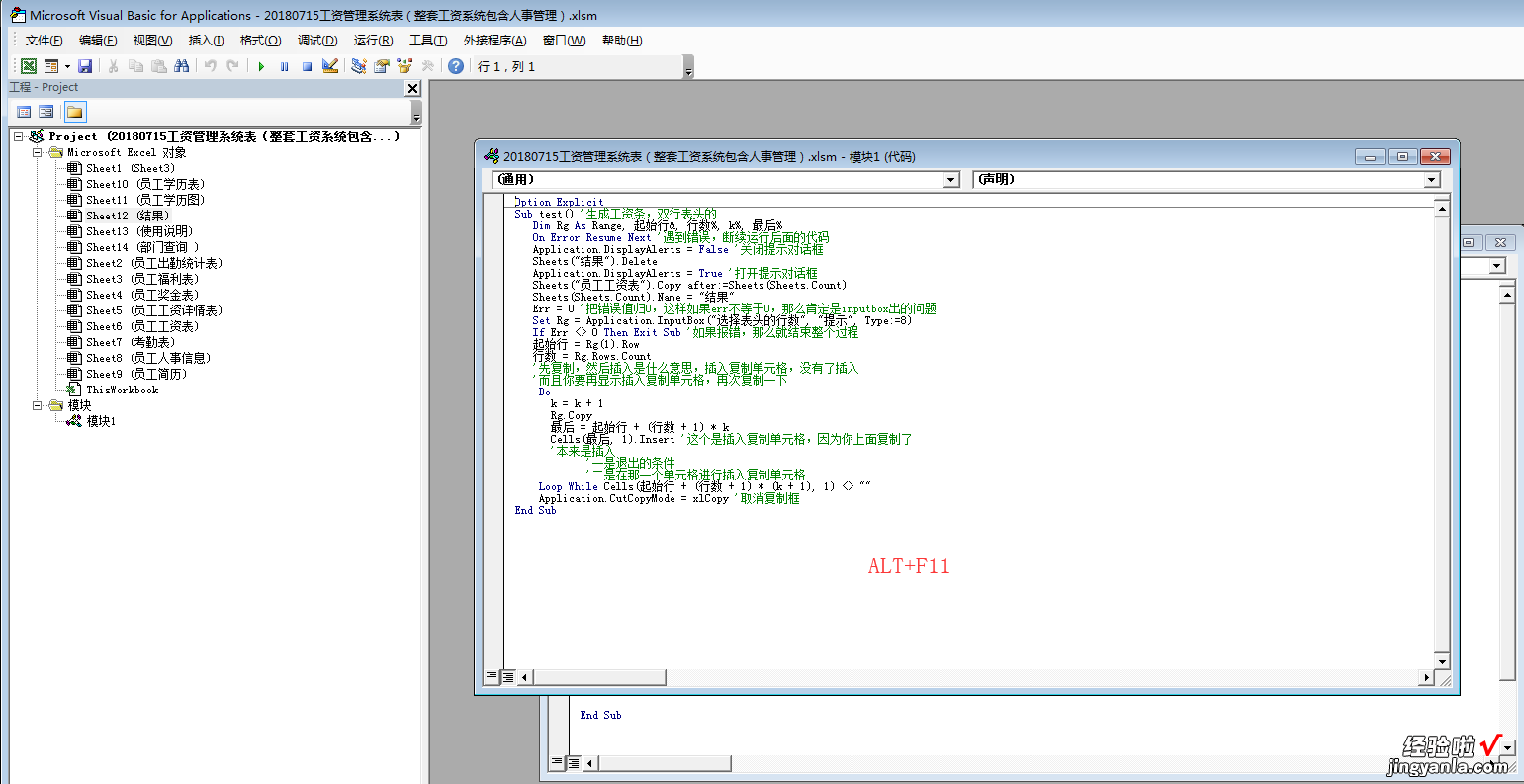
Task: Click the Break pause icon
Action: coord(284,66)
